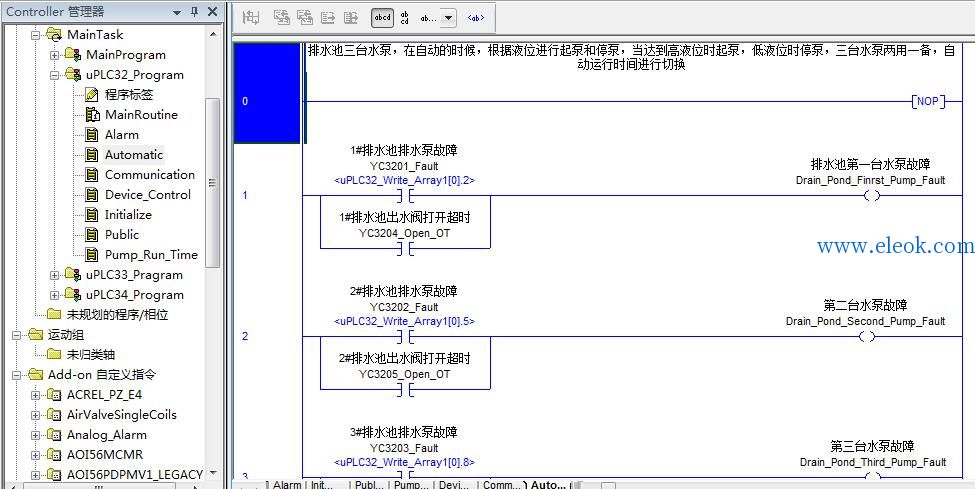The image size is (975, 489).
Task: Toggle the two-line ab/cd wrap display button
Action: 405,18
